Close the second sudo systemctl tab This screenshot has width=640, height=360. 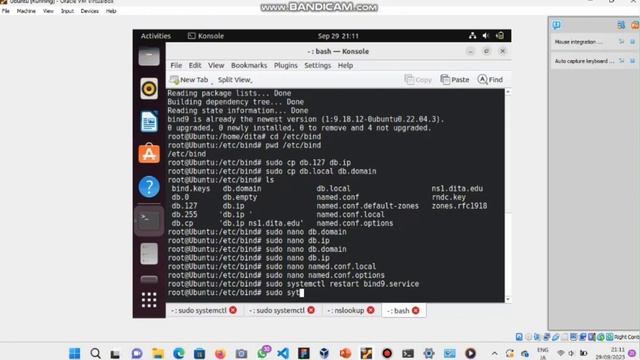tap(311, 310)
